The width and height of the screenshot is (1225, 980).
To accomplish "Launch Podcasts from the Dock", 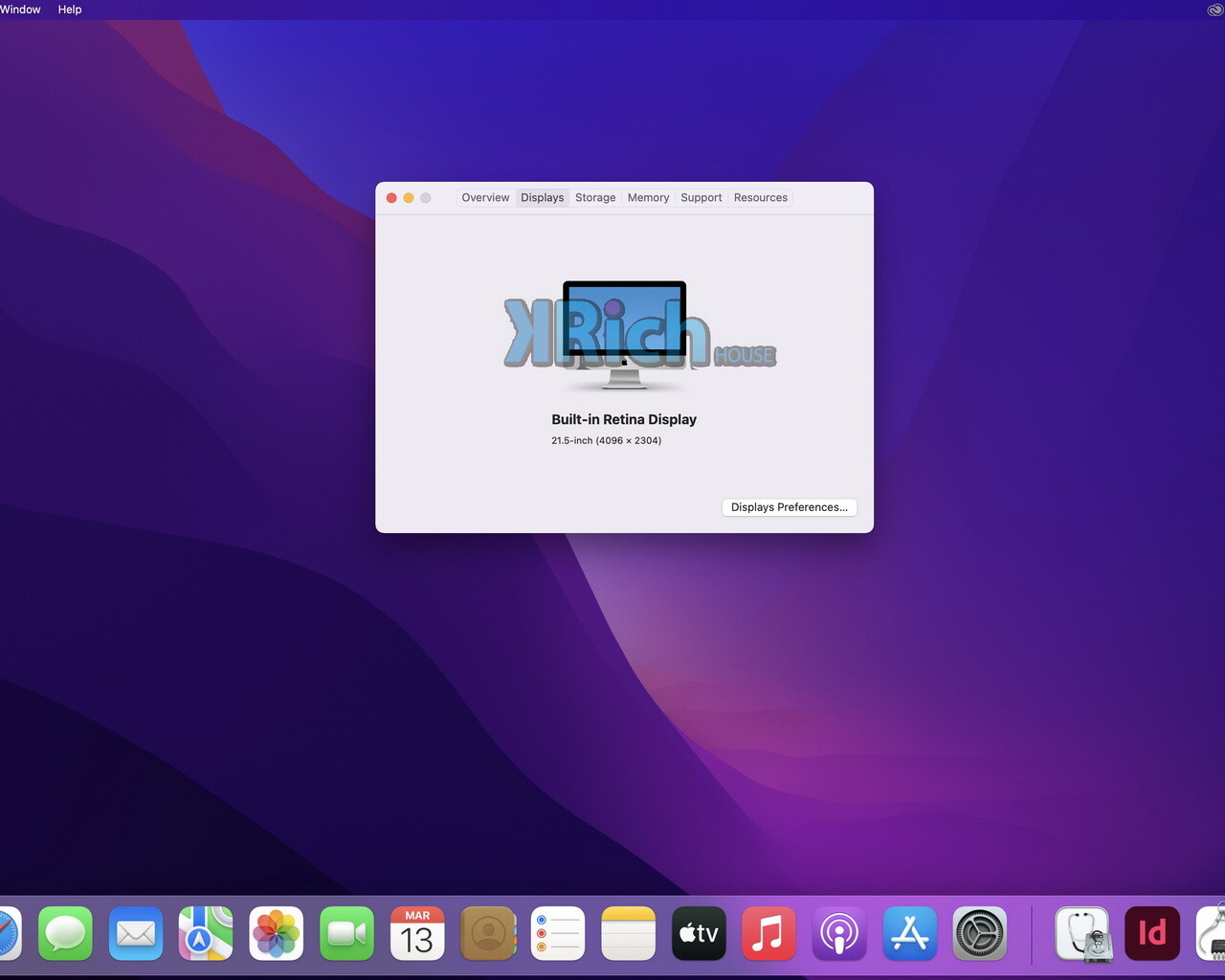I will pyautogui.click(x=839, y=933).
